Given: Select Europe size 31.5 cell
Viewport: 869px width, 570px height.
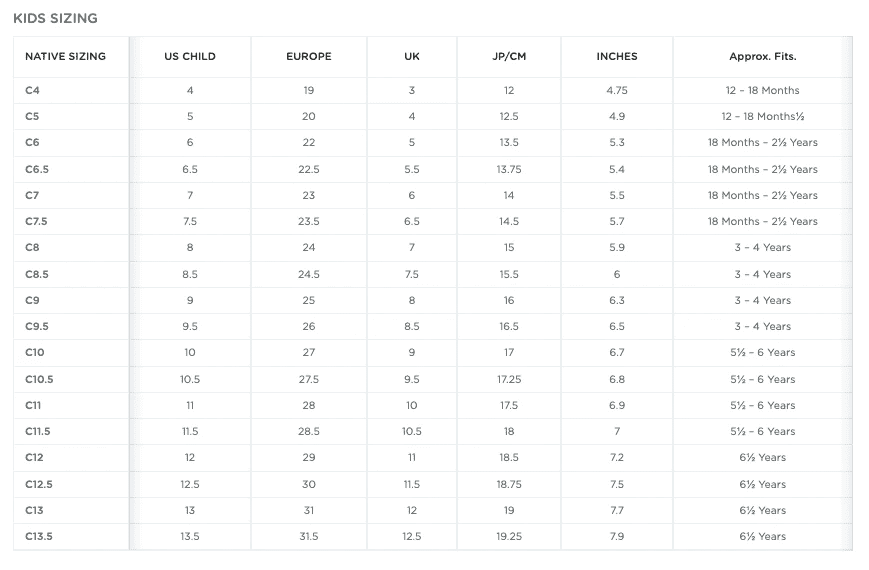Looking at the screenshot, I should click(x=309, y=537).
